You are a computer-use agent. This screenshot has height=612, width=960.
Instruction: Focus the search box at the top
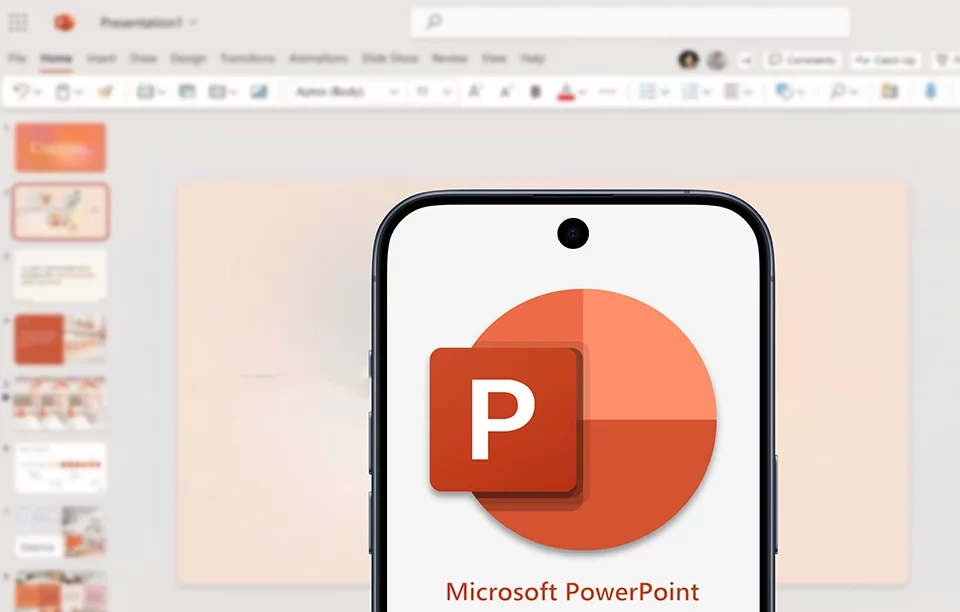(x=629, y=22)
